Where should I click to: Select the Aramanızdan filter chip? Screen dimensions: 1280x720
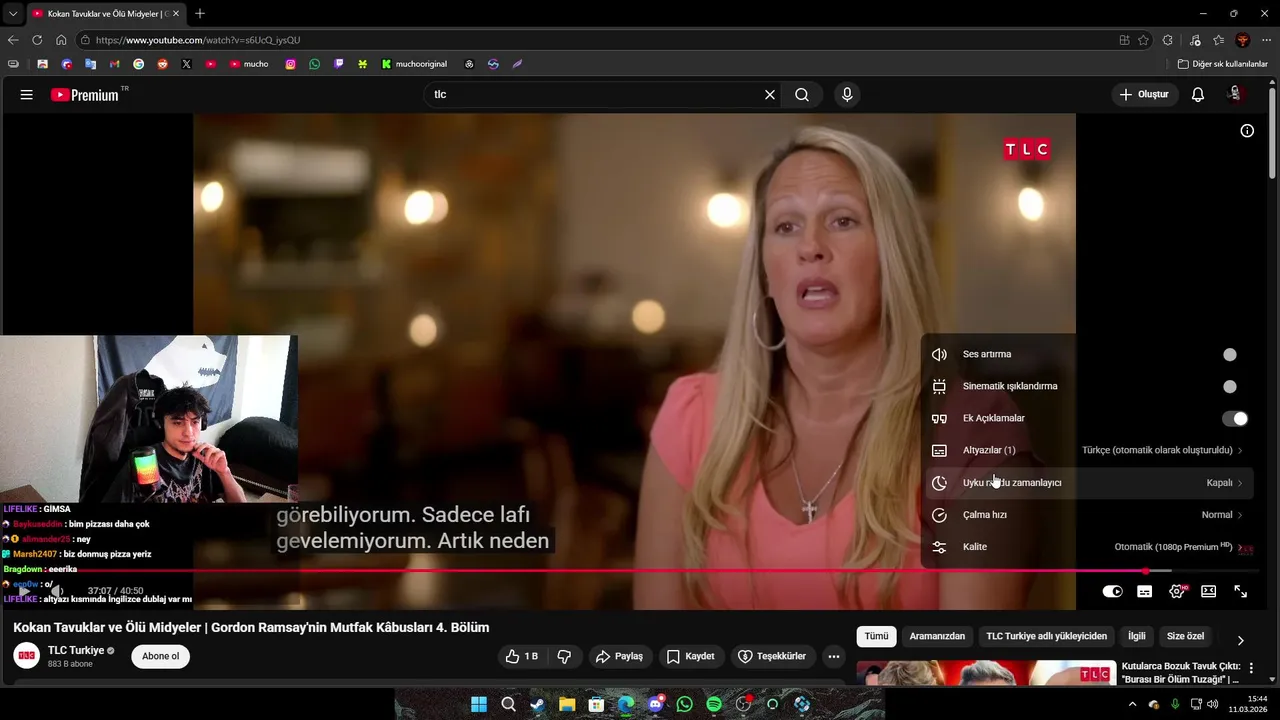(937, 636)
